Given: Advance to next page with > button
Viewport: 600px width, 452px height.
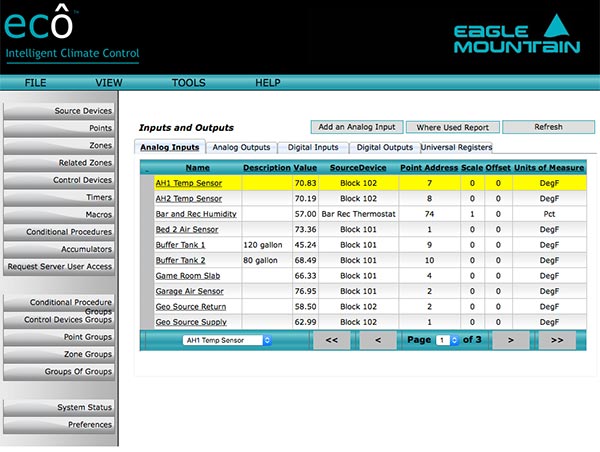Looking at the screenshot, I should click(x=510, y=340).
